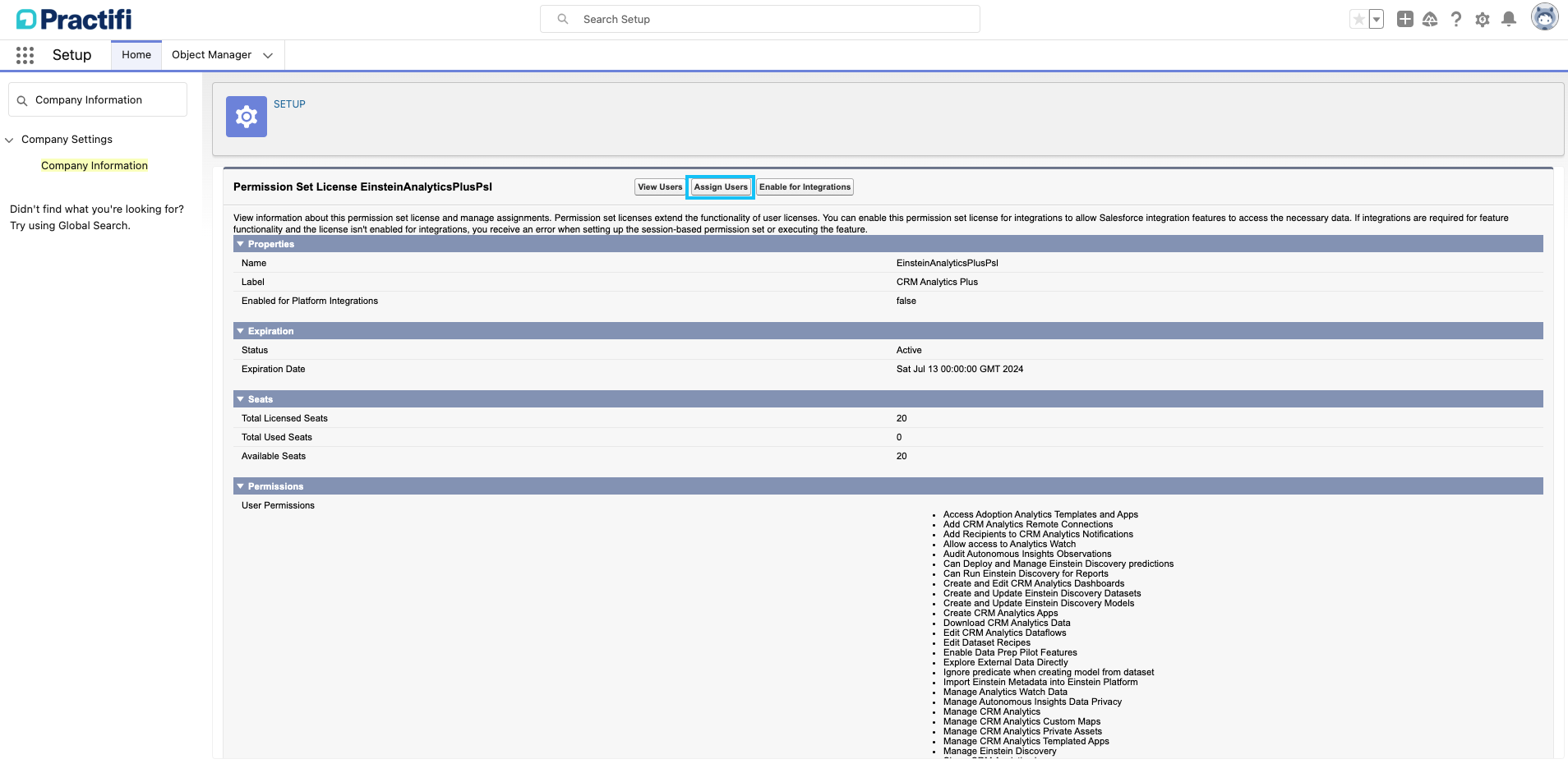The width and height of the screenshot is (1568, 764).
Task: Click the Setup app name label
Action: [71, 55]
